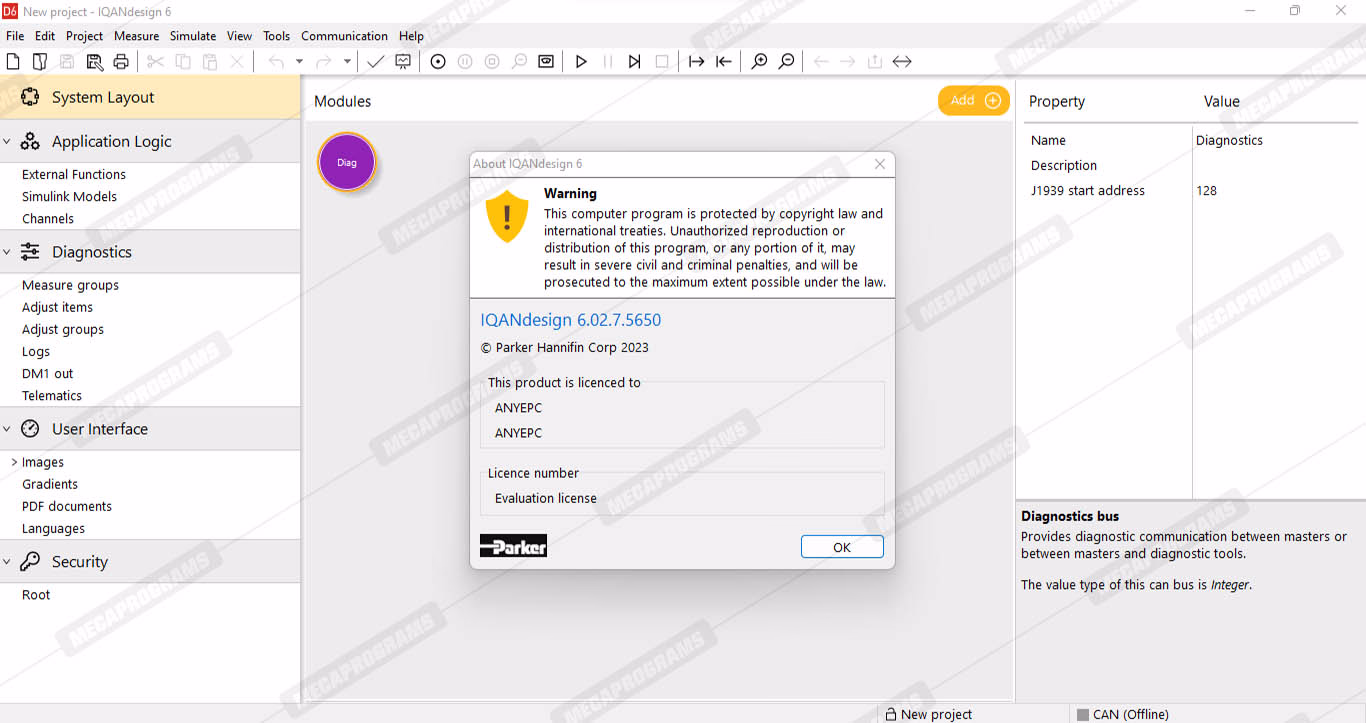Open the undo history dropdown arrow

pos(299,62)
